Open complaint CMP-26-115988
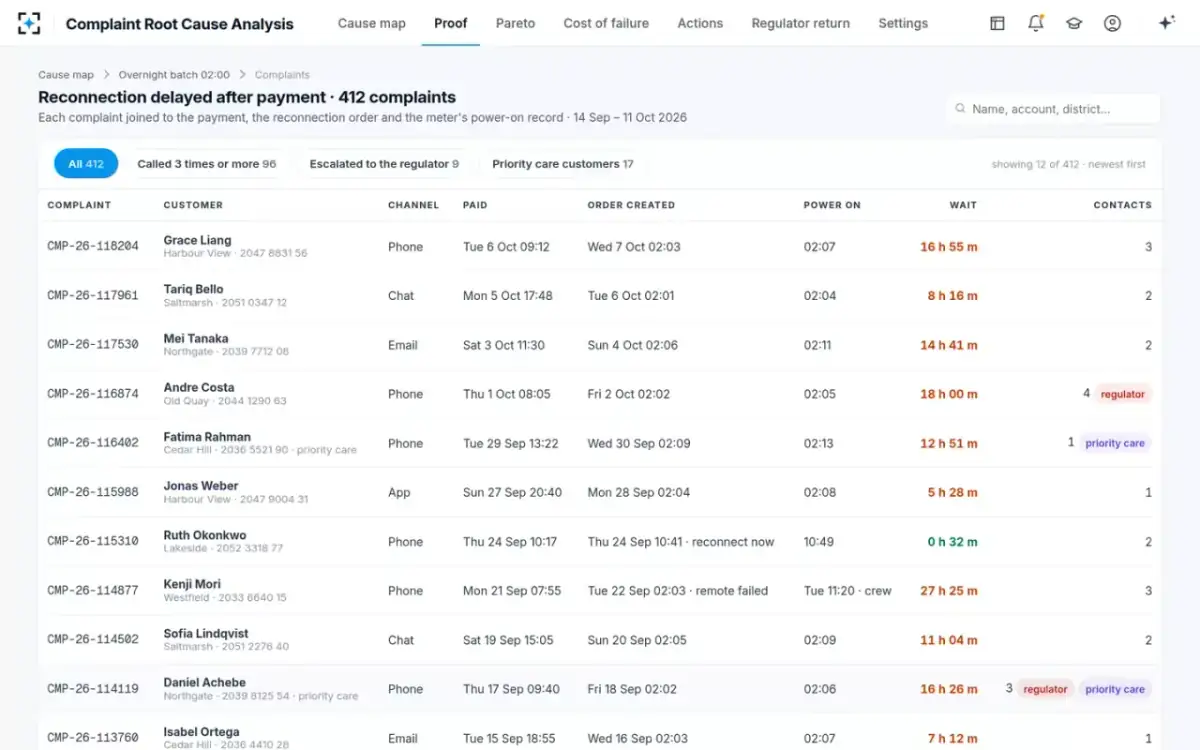The image size is (1200, 750). [x=93, y=492]
